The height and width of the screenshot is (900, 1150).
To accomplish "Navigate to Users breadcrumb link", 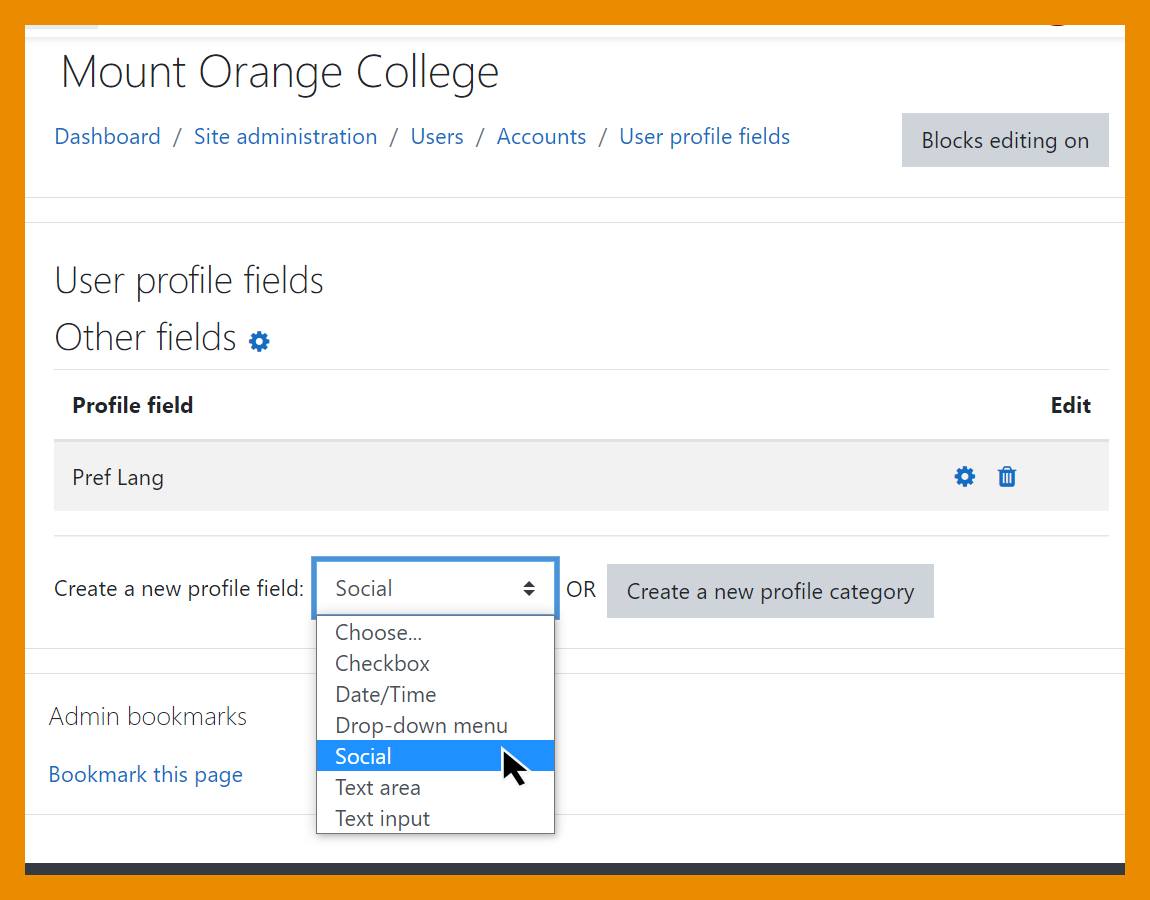I will click(437, 137).
